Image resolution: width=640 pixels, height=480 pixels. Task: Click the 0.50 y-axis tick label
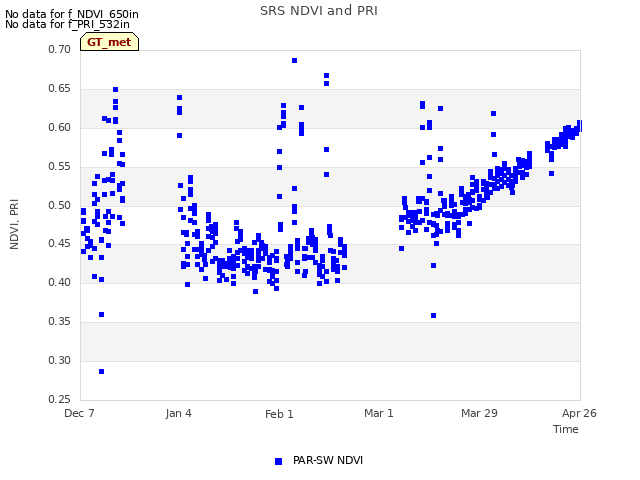[59, 205]
